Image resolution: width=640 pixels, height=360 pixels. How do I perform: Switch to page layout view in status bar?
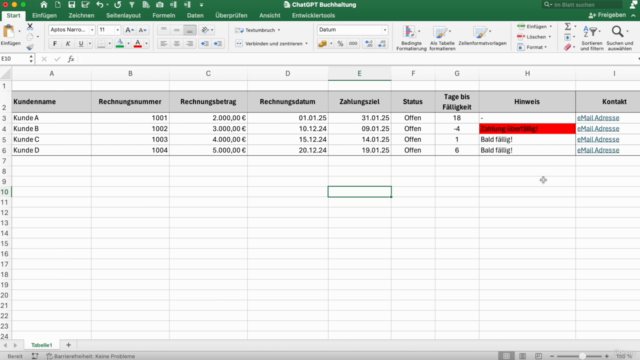(522, 356)
